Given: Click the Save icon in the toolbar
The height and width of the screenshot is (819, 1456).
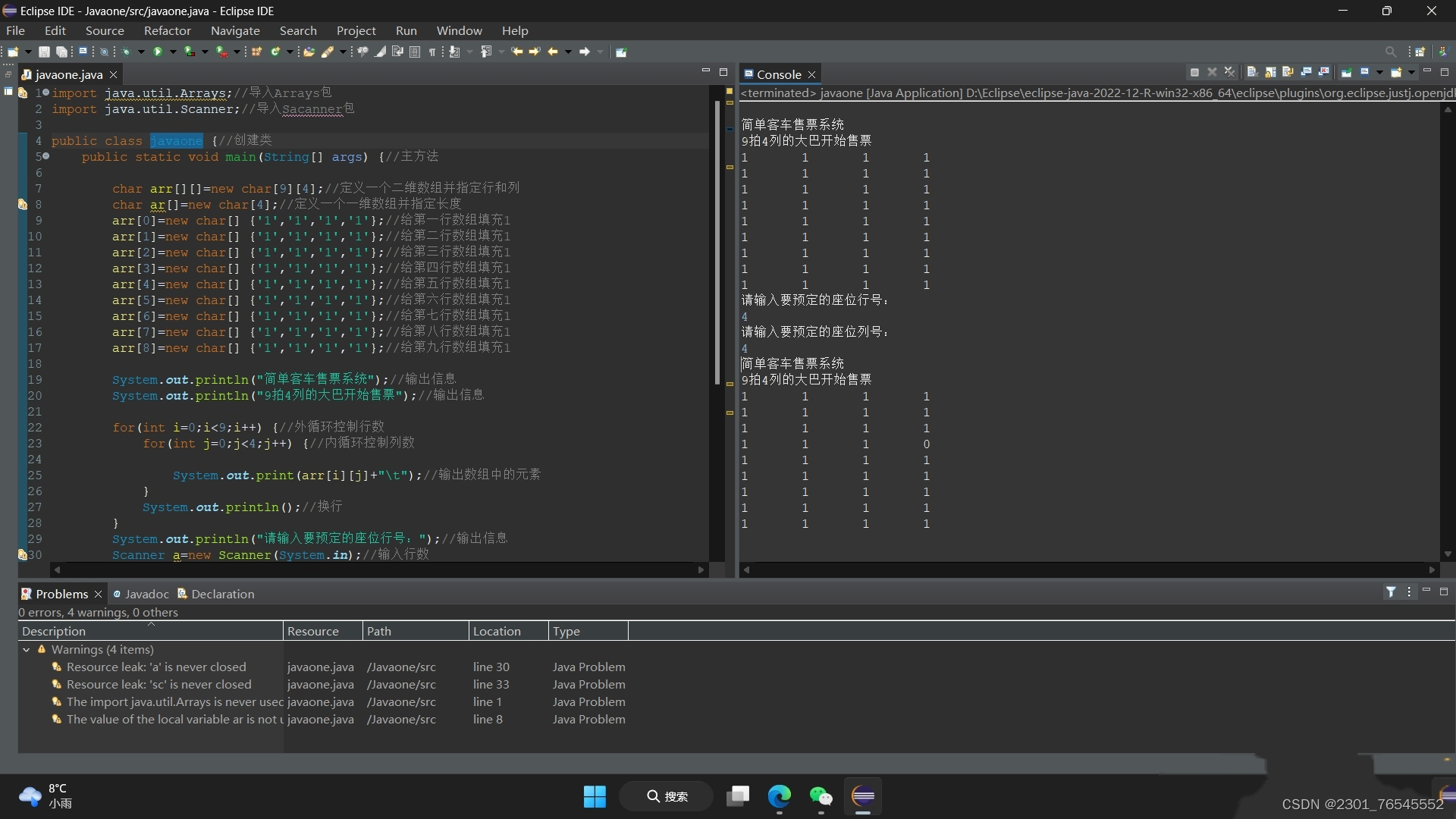Looking at the screenshot, I should coord(44,52).
